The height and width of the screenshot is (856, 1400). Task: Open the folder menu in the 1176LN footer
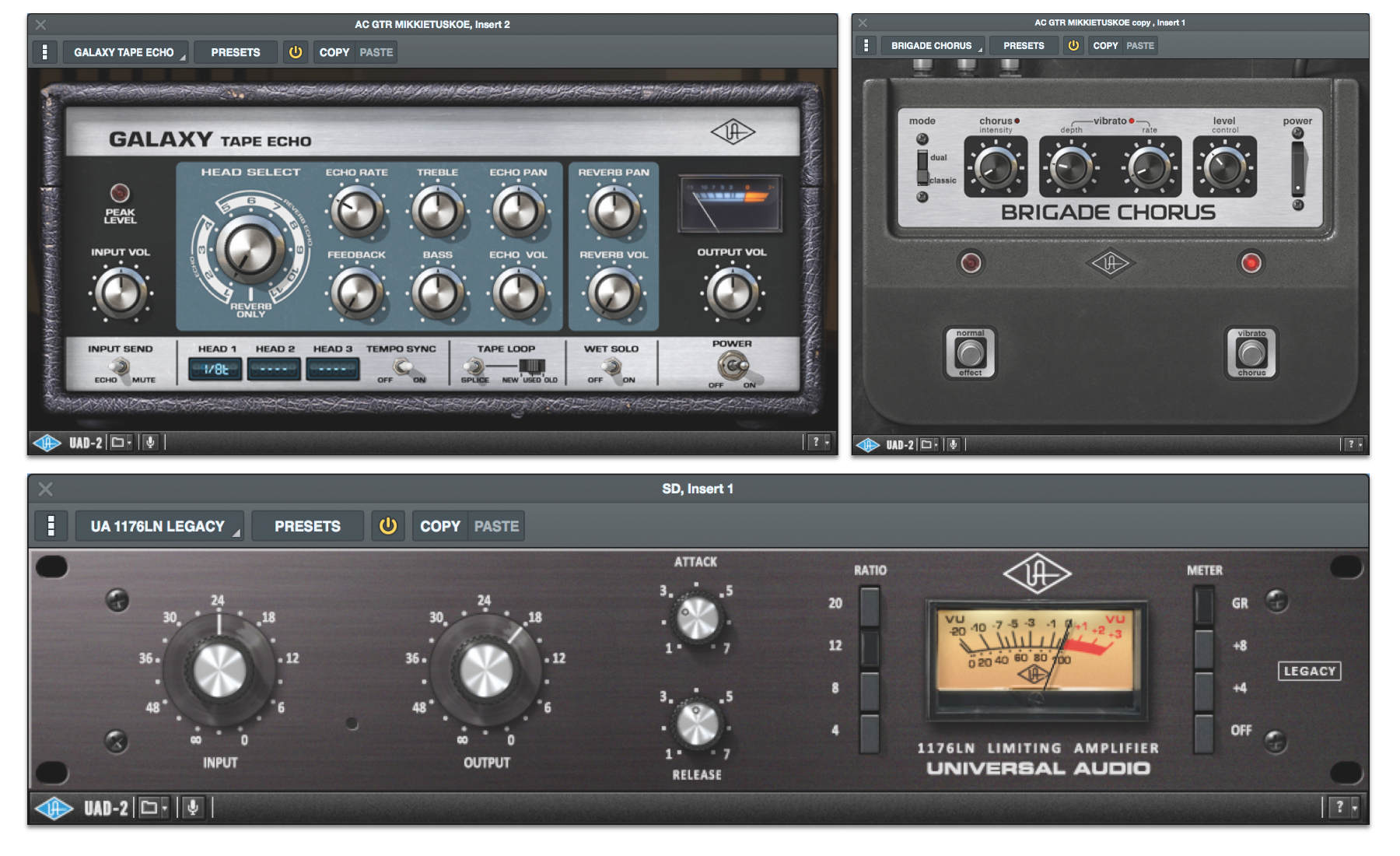tap(154, 808)
